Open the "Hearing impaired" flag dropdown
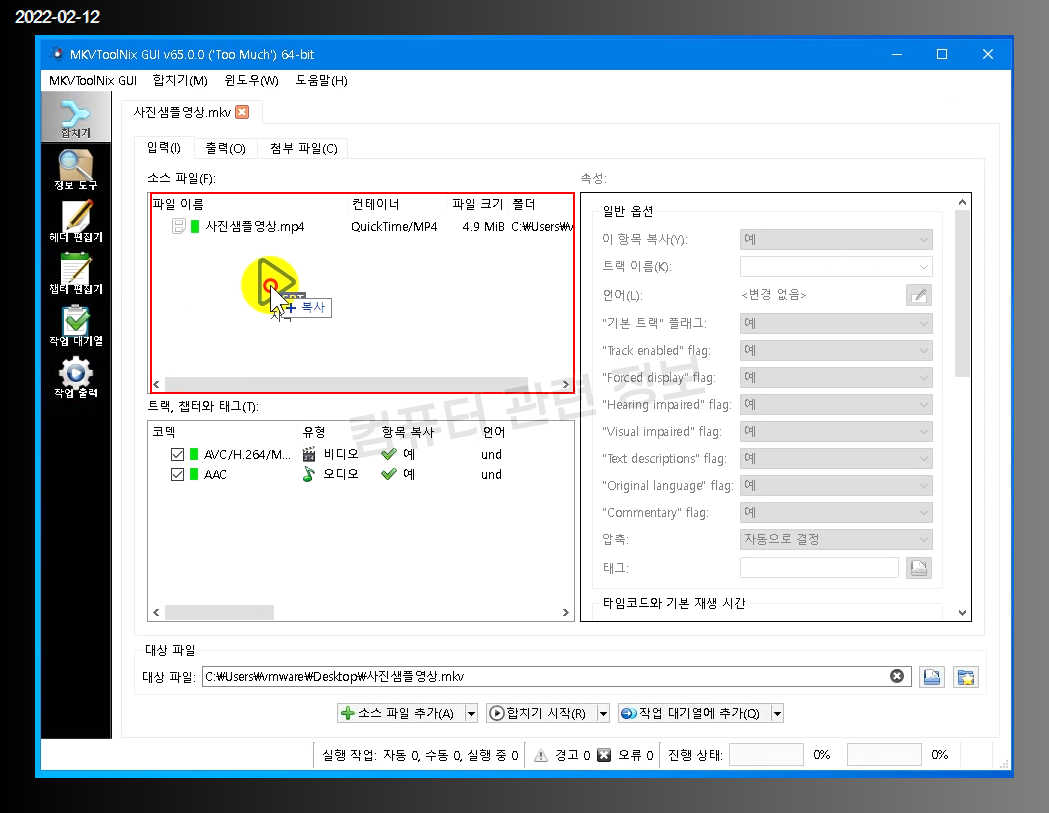The image size is (1049, 813). point(836,405)
